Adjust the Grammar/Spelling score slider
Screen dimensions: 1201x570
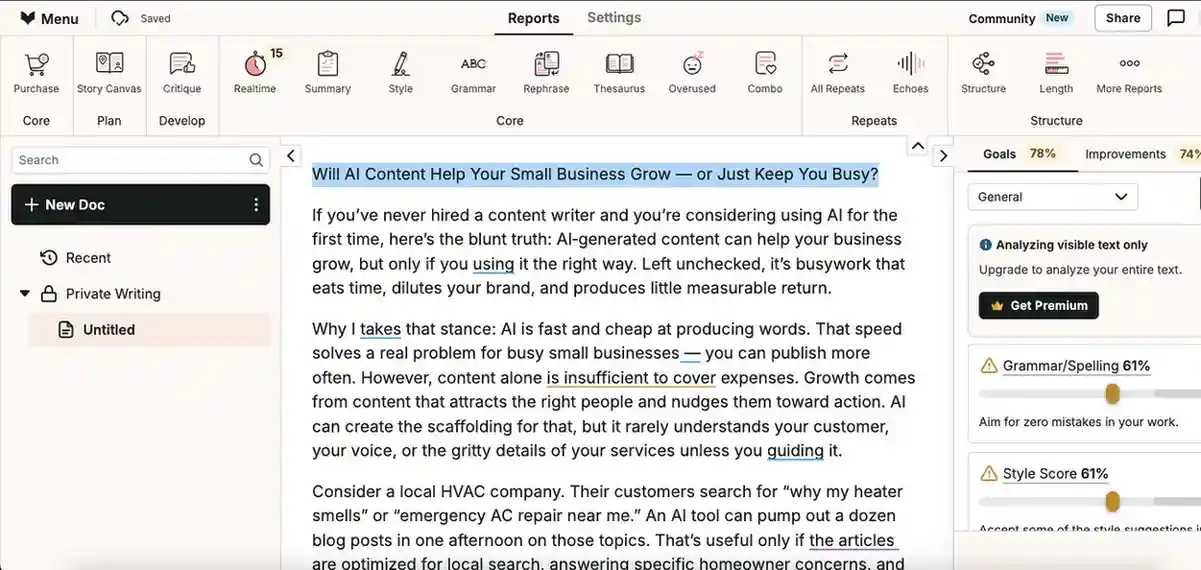tap(1112, 394)
